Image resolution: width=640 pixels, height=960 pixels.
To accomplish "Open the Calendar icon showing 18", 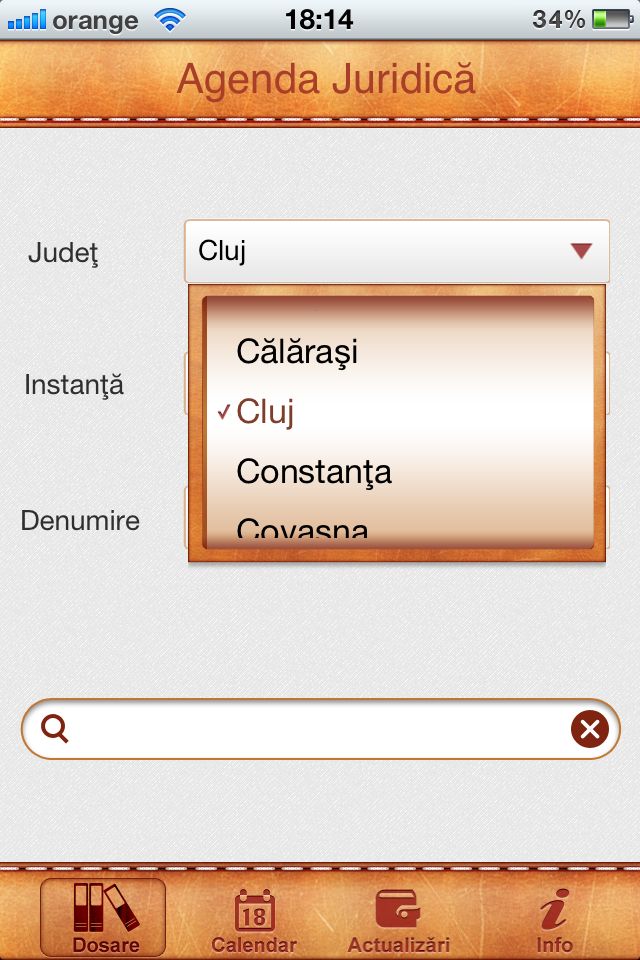I will click(254, 910).
